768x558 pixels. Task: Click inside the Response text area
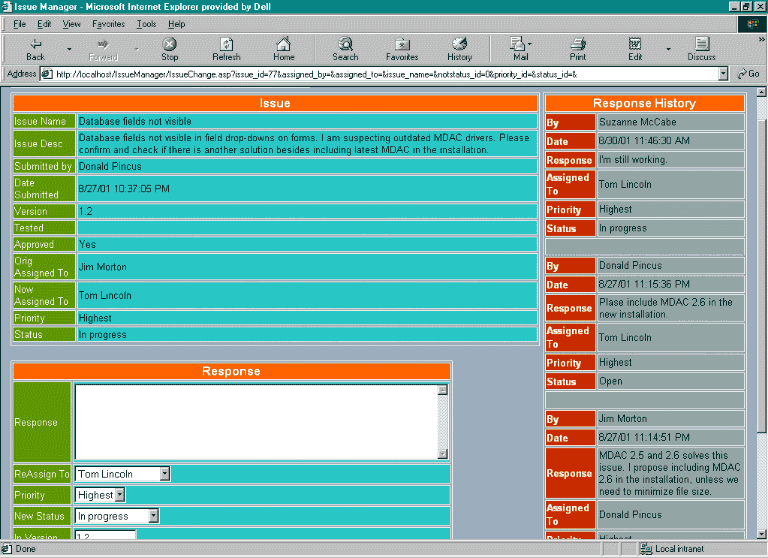(x=255, y=421)
